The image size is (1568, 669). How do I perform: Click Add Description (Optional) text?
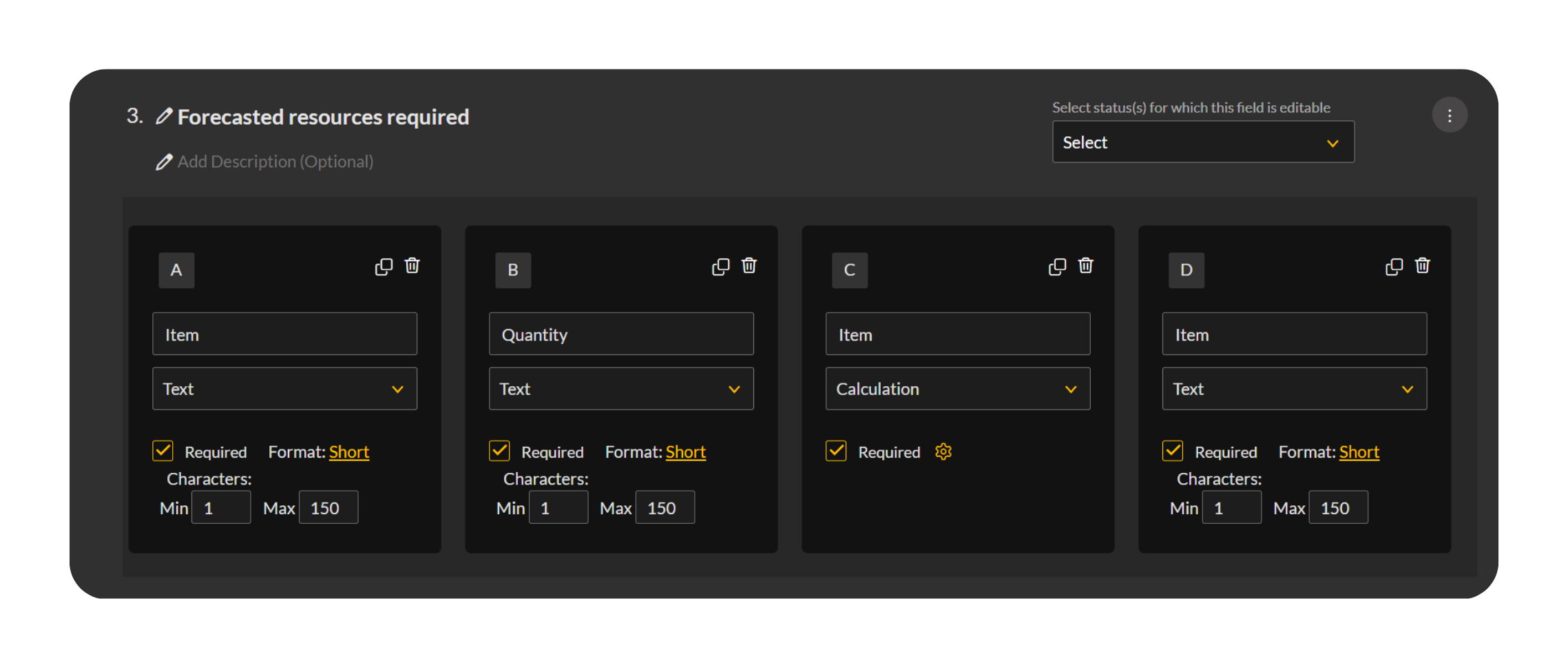pyautogui.click(x=275, y=162)
